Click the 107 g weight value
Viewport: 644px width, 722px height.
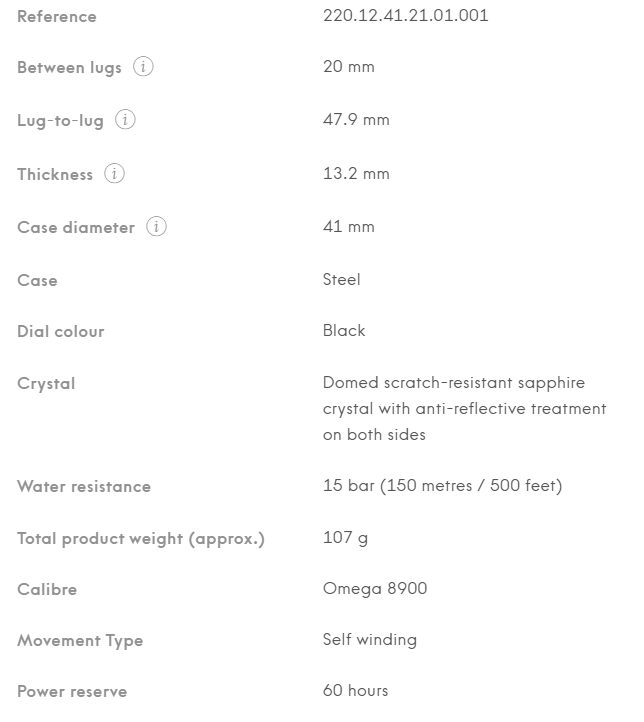[345, 538]
